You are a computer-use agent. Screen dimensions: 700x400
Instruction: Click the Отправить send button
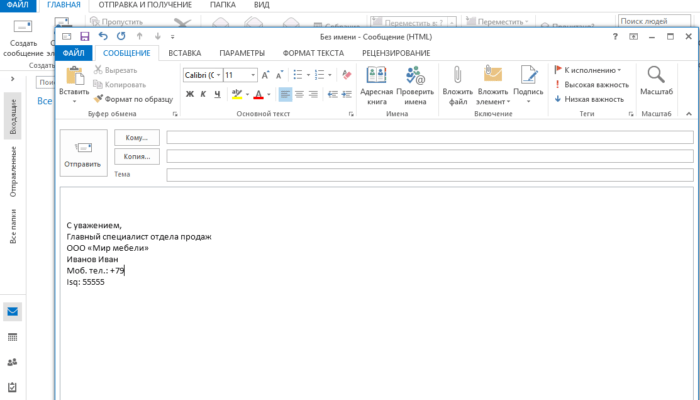tap(83, 153)
